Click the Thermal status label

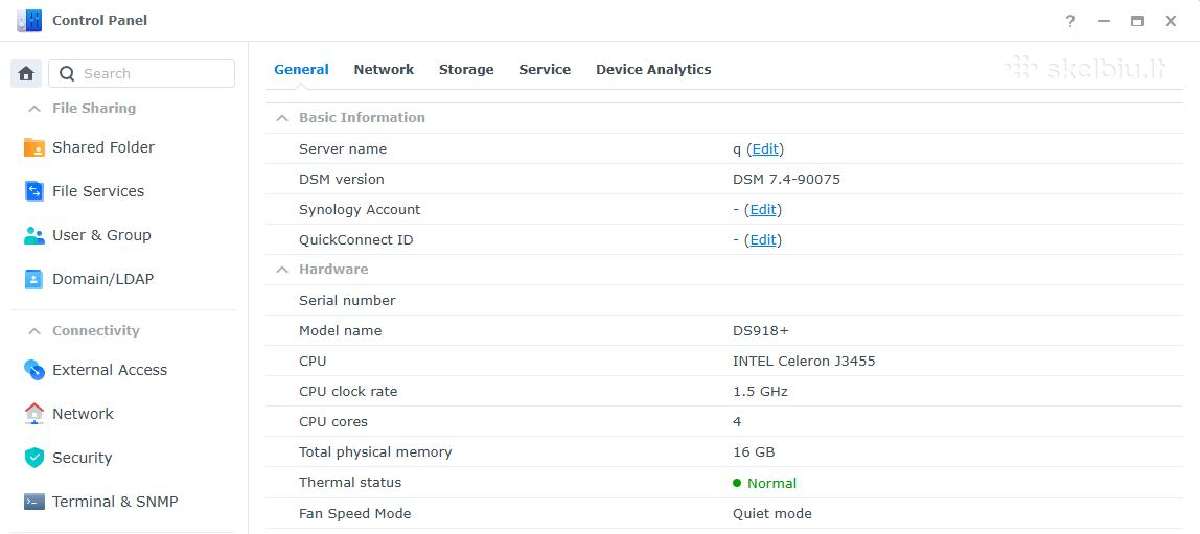pos(350,483)
